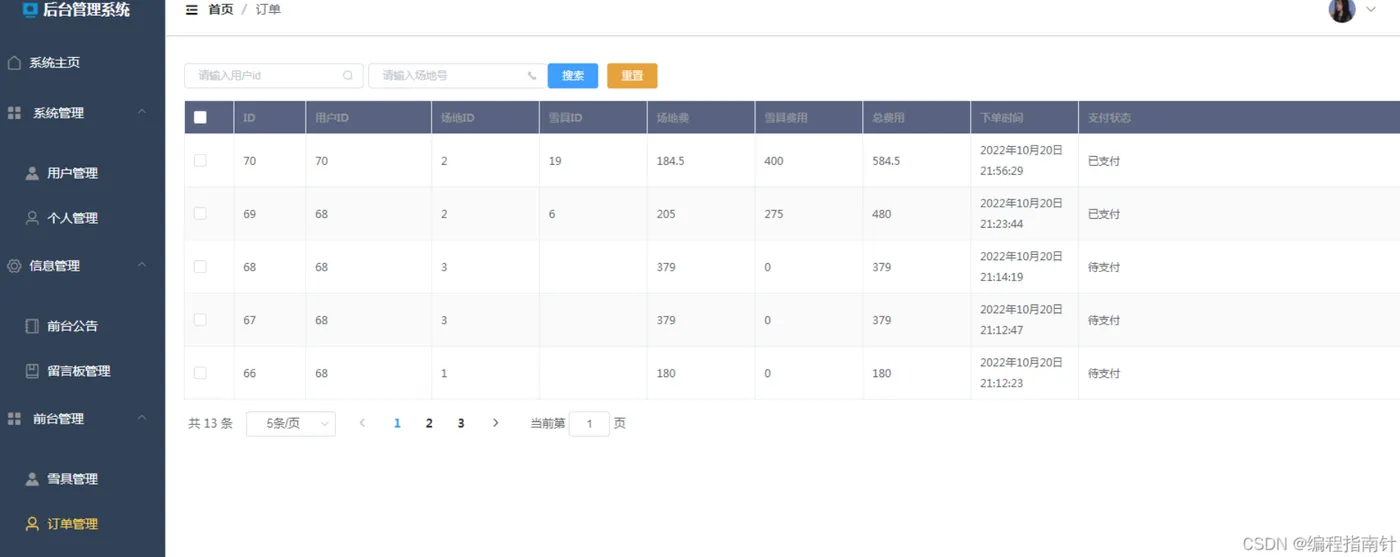Click the orange 重置 button
Image resolution: width=1400 pixels, height=557 pixels.
632,76
